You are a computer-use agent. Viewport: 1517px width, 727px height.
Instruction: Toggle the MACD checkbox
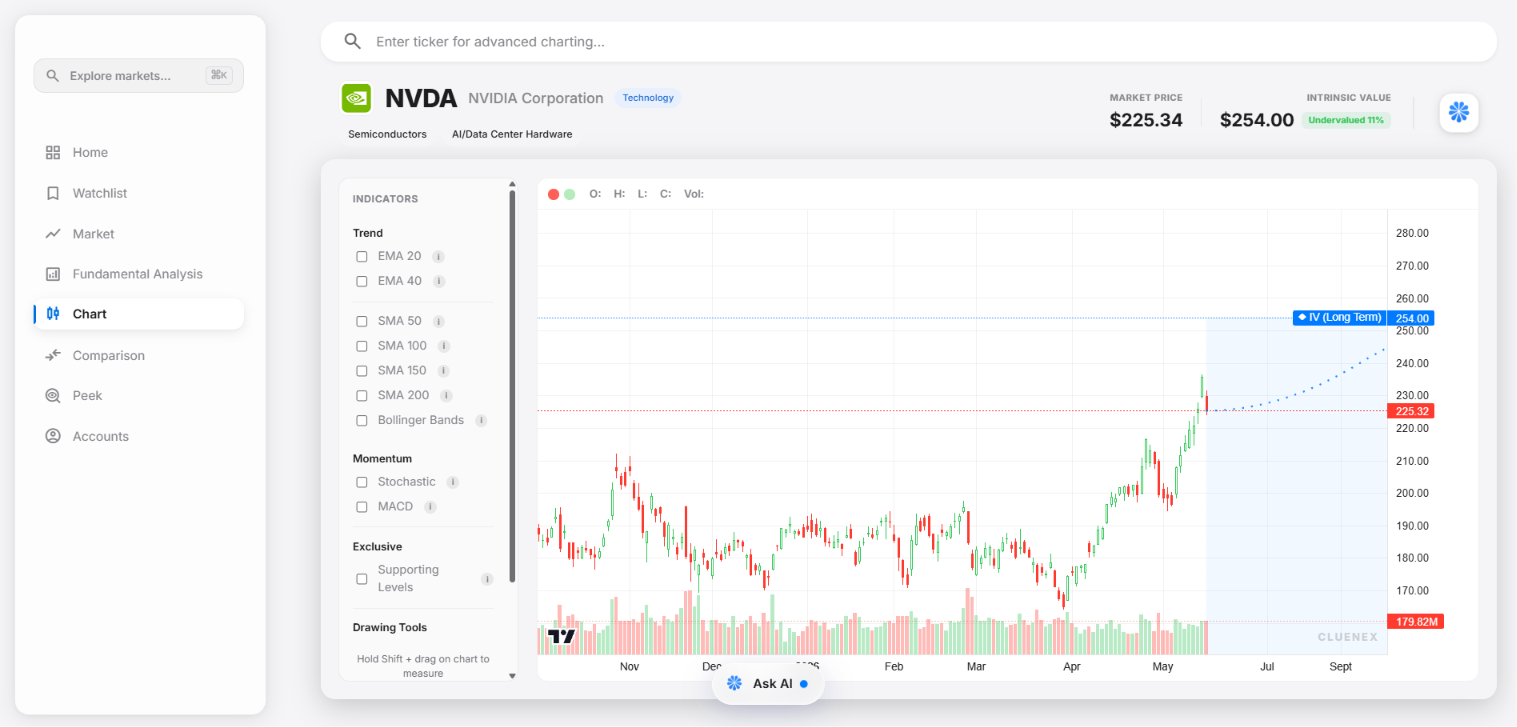pos(362,507)
